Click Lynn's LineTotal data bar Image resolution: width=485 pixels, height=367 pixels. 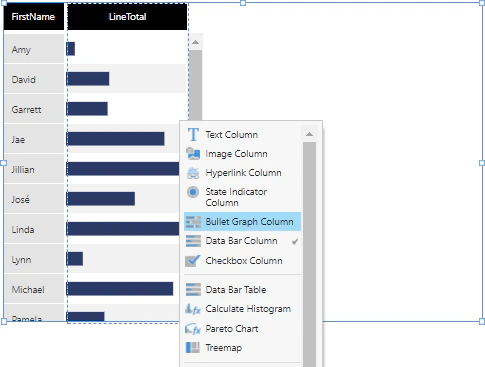(x=75, y=259)
